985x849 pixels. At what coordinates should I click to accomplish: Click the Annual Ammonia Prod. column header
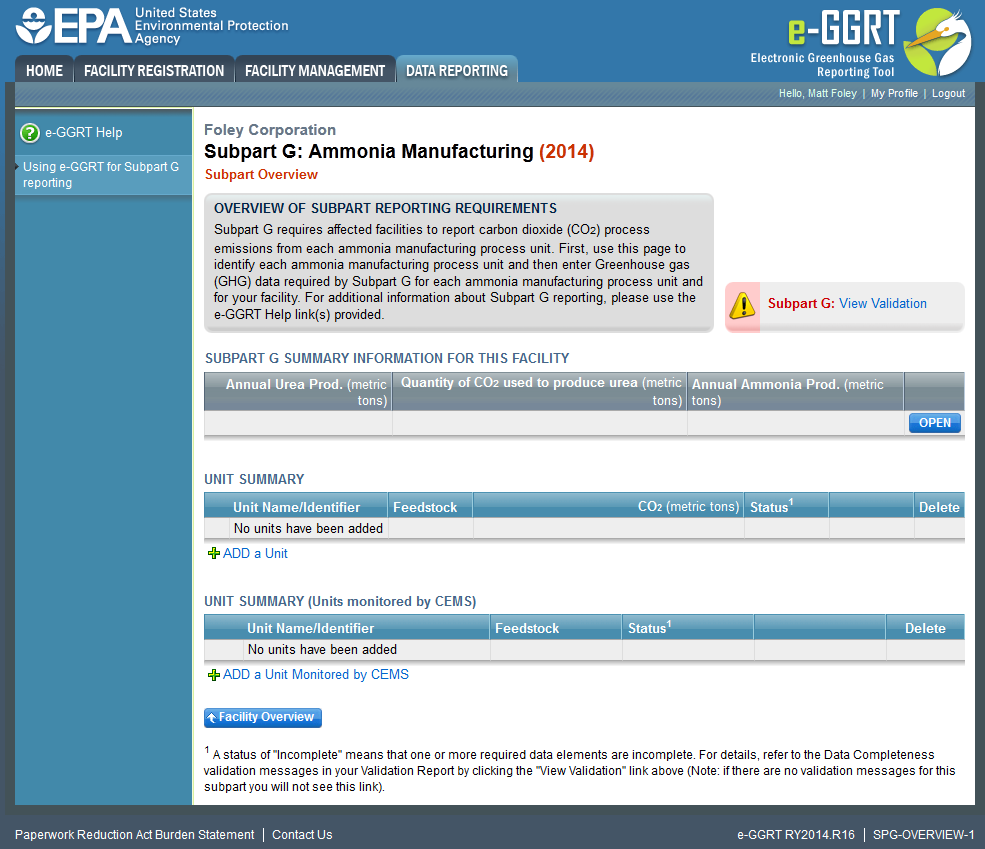(795, 392)
